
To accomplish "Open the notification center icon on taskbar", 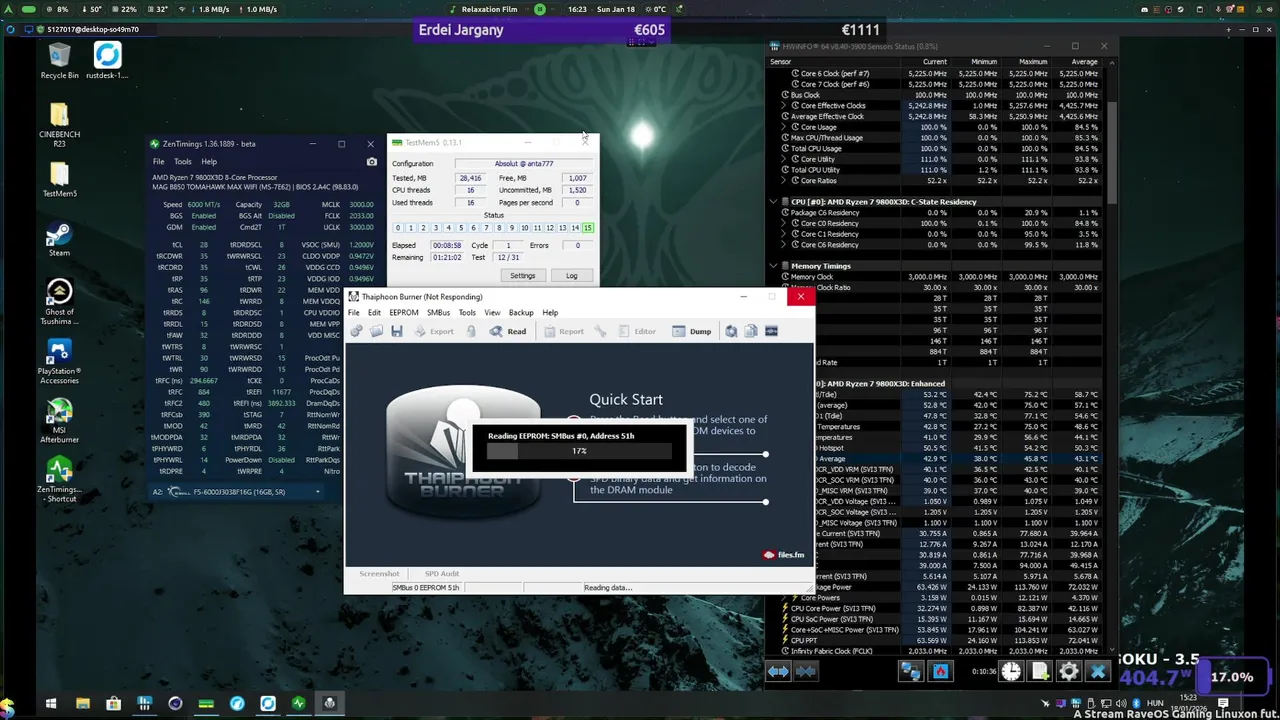I will coord(1223,703).
